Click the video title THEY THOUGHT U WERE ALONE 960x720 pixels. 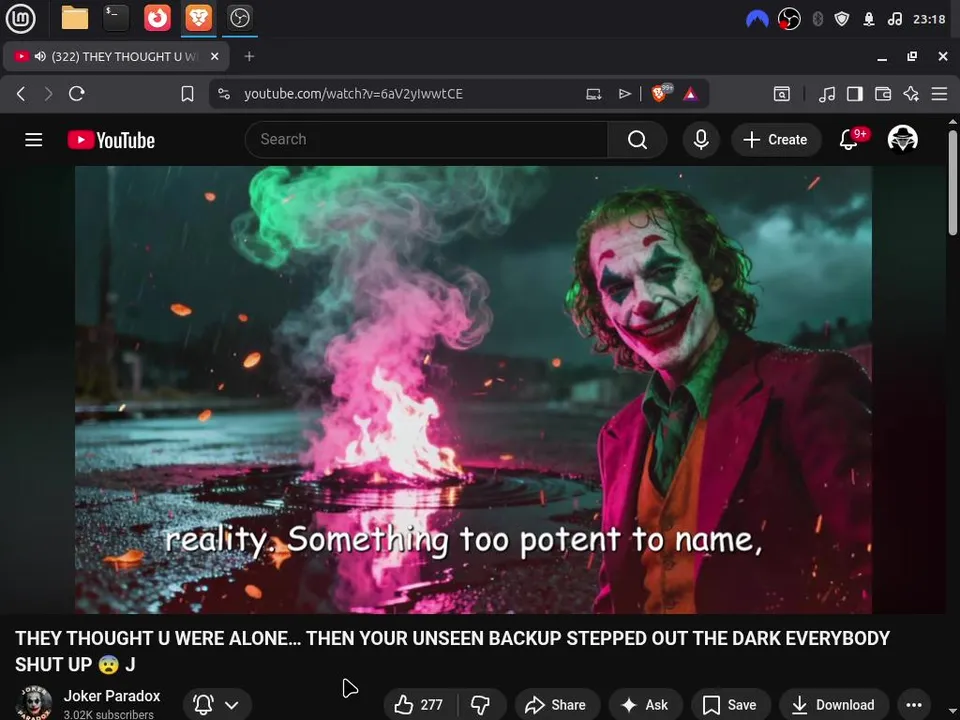(452, 651)
